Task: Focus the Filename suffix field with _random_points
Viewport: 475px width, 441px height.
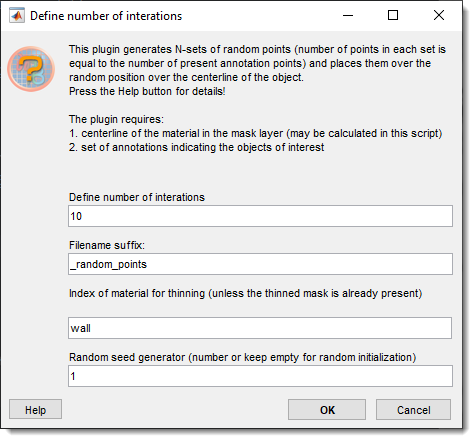Action: (x=260, y=264)
